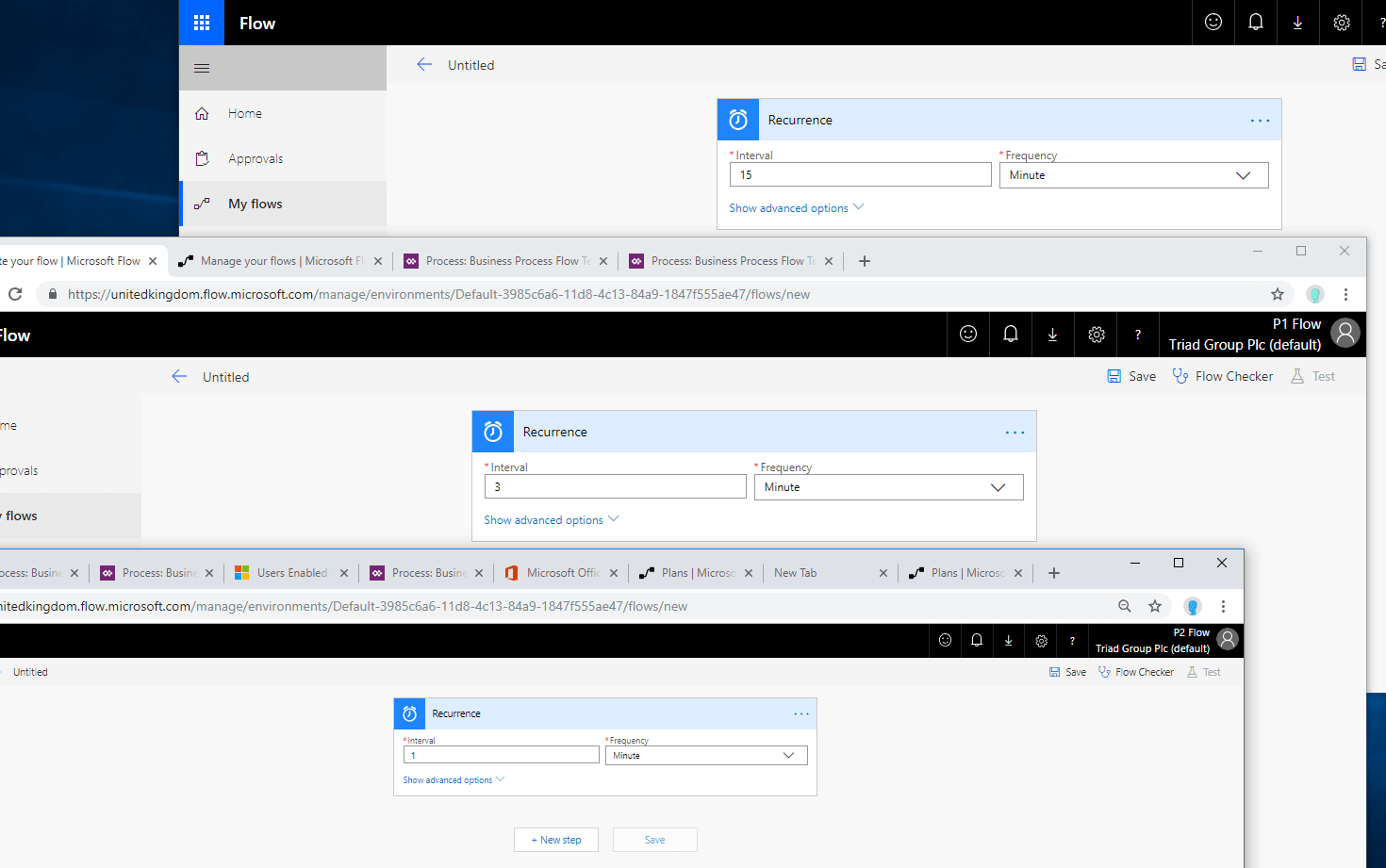Open the Frequency dropdown beside interval 3
1386x868 pixels.
click(888, 487)
